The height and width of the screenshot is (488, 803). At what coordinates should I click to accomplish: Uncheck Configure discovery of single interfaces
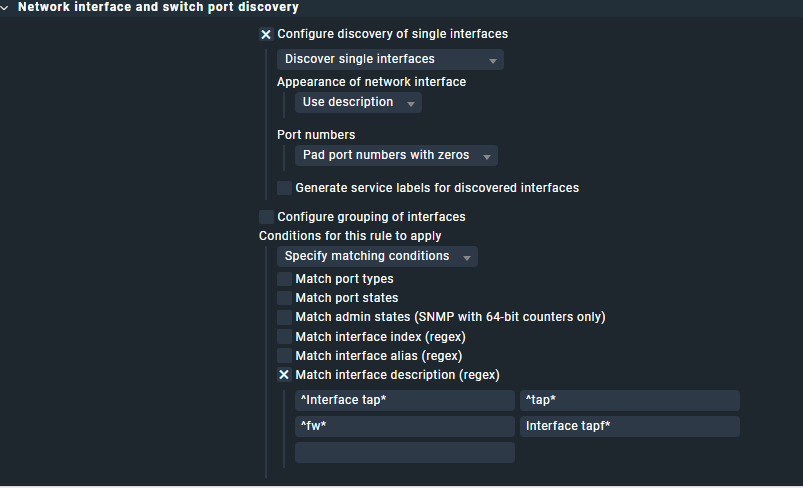[266, 34]
